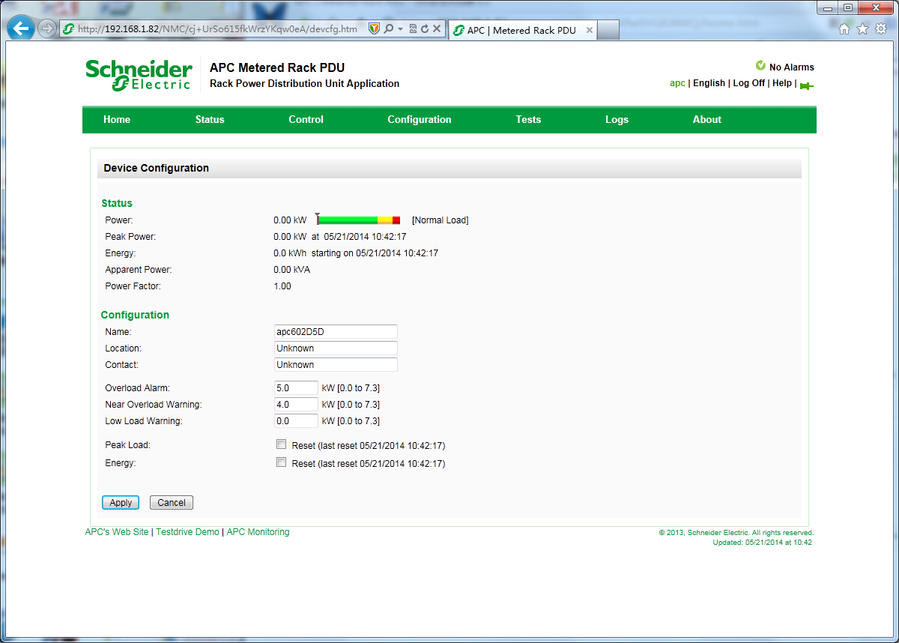Close the APC Metered Rack PDU tab
The image size is (899, 643).
pyautogui.click(x=589, y=30)
